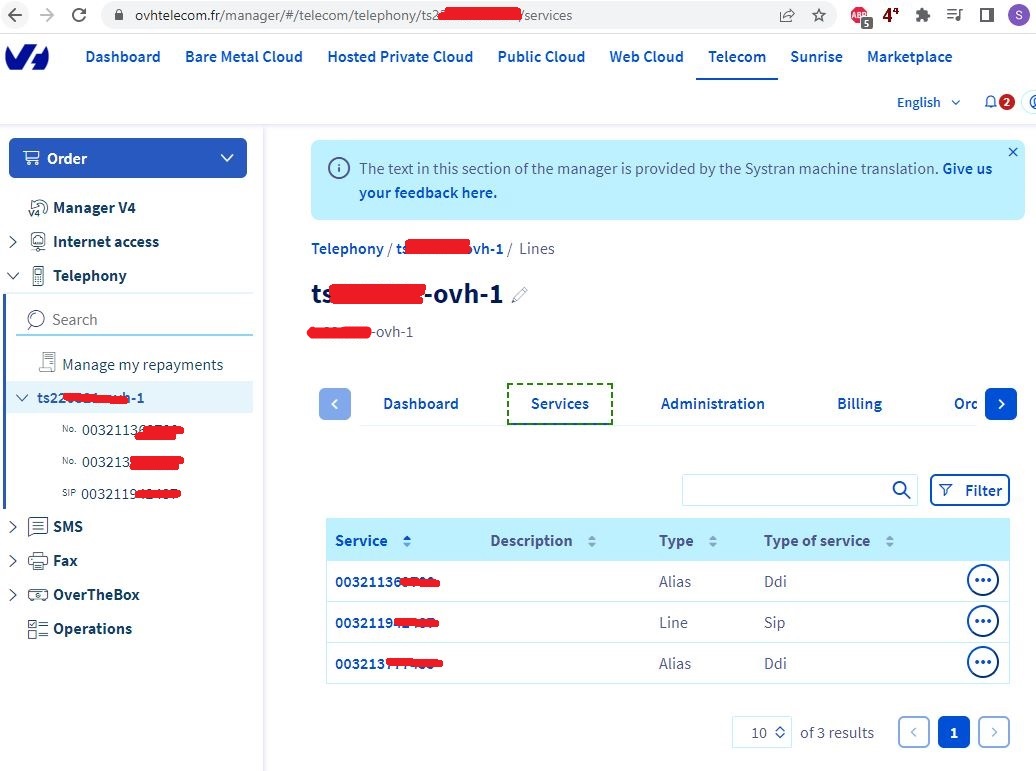Expand the SMS section in the sidebar
The image size is (1036, 771).
tap(13, 527)
